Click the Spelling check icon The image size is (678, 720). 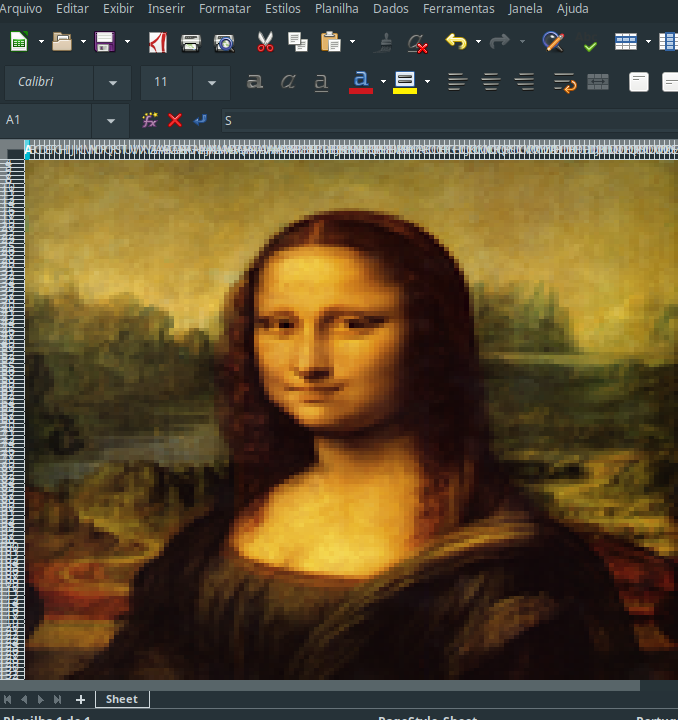tap(589, 42)
